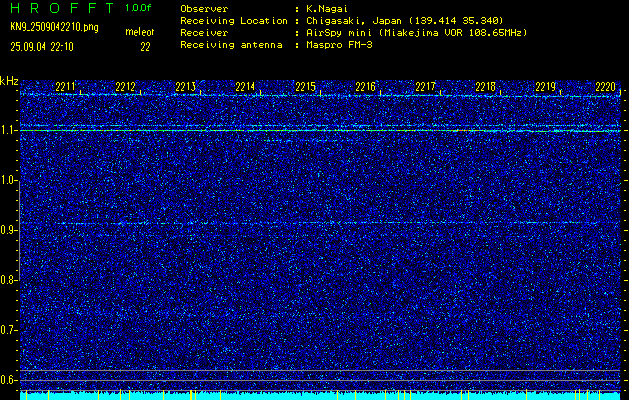Click the file name KN9_2509042210.png

54,27
